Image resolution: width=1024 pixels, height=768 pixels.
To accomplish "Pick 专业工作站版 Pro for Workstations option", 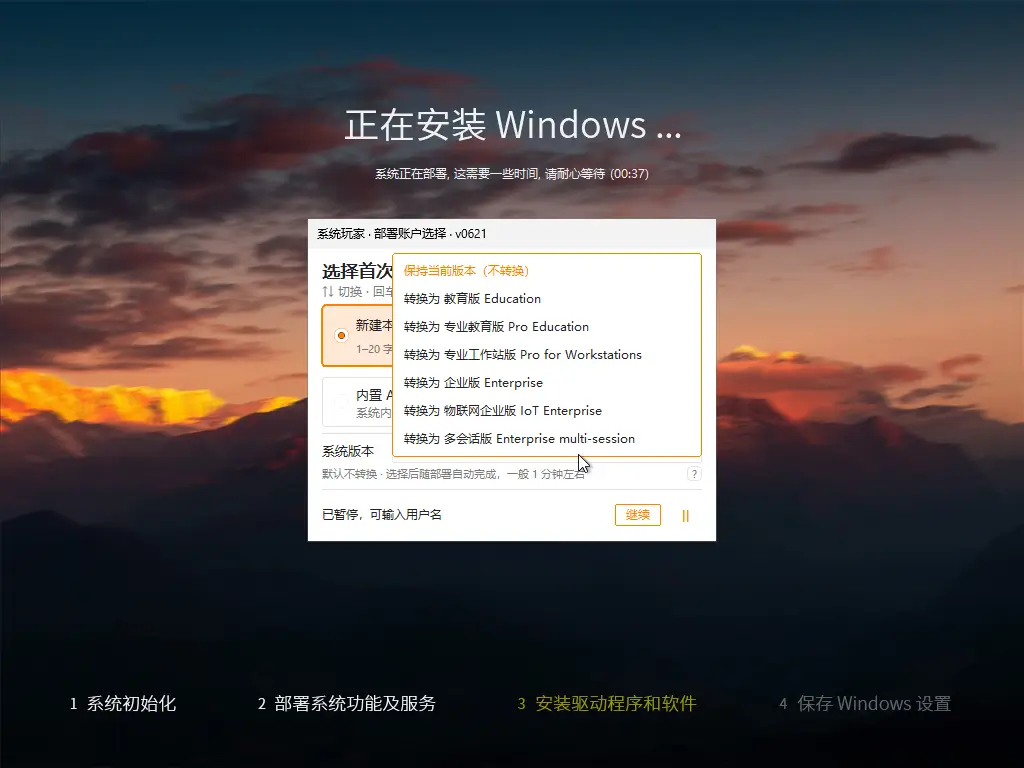I will (547, 355).
